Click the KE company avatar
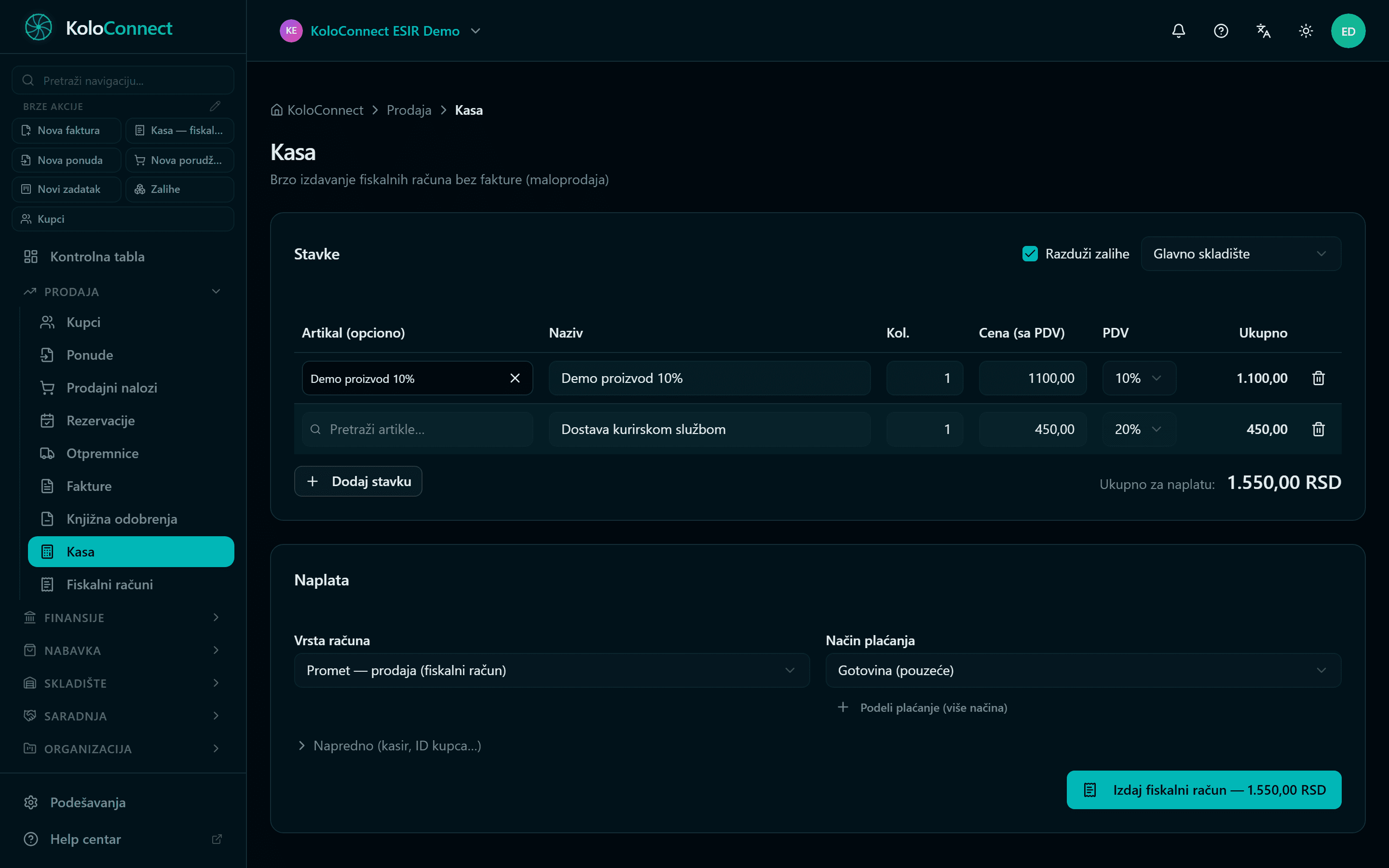Image resolution: width=1389 pixels, height=868 pixels. pyautogui.click(x=291, y=31)
